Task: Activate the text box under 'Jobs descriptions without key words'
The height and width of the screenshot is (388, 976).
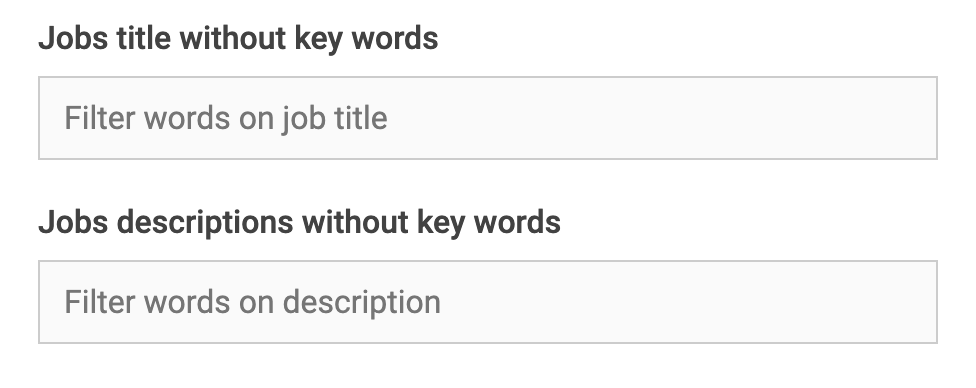Action: [x=487, y=302]
